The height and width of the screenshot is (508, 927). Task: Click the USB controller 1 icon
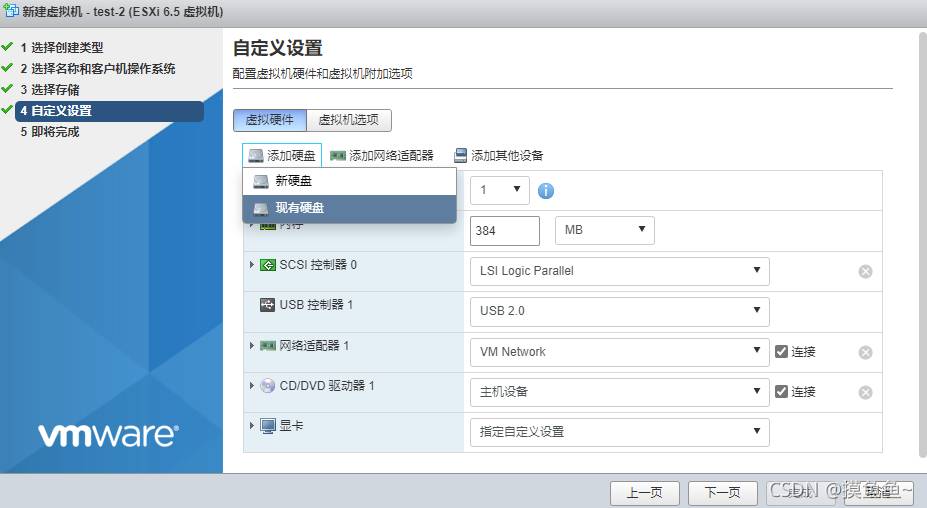click(267, 305)
